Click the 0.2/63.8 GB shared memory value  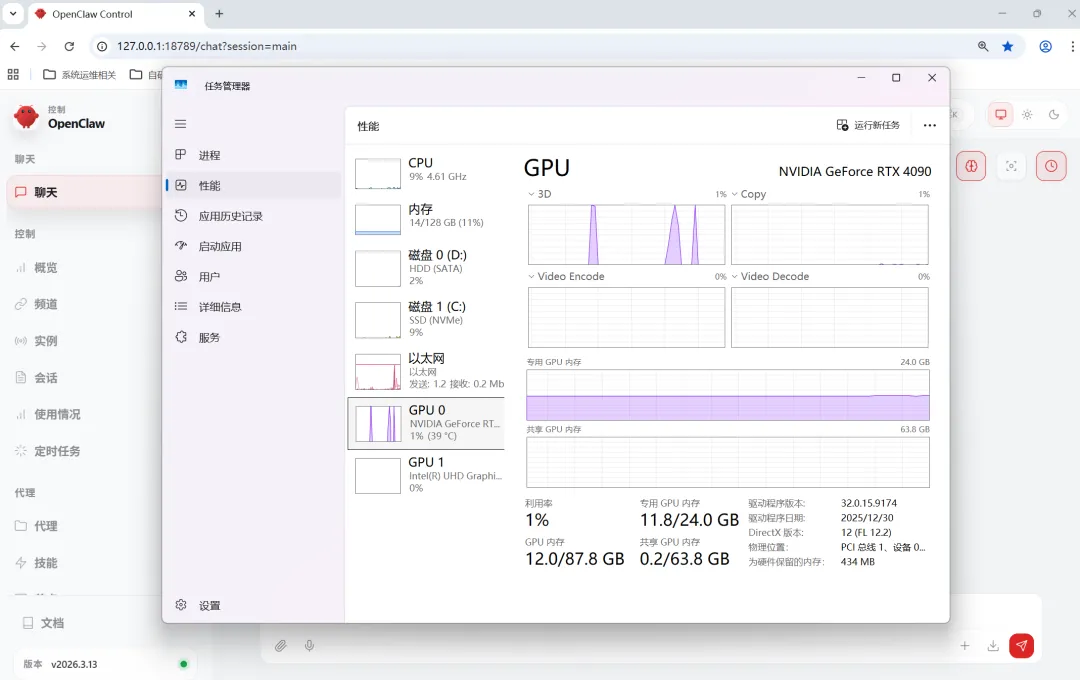pyautogui.click(x=684, y=559)
